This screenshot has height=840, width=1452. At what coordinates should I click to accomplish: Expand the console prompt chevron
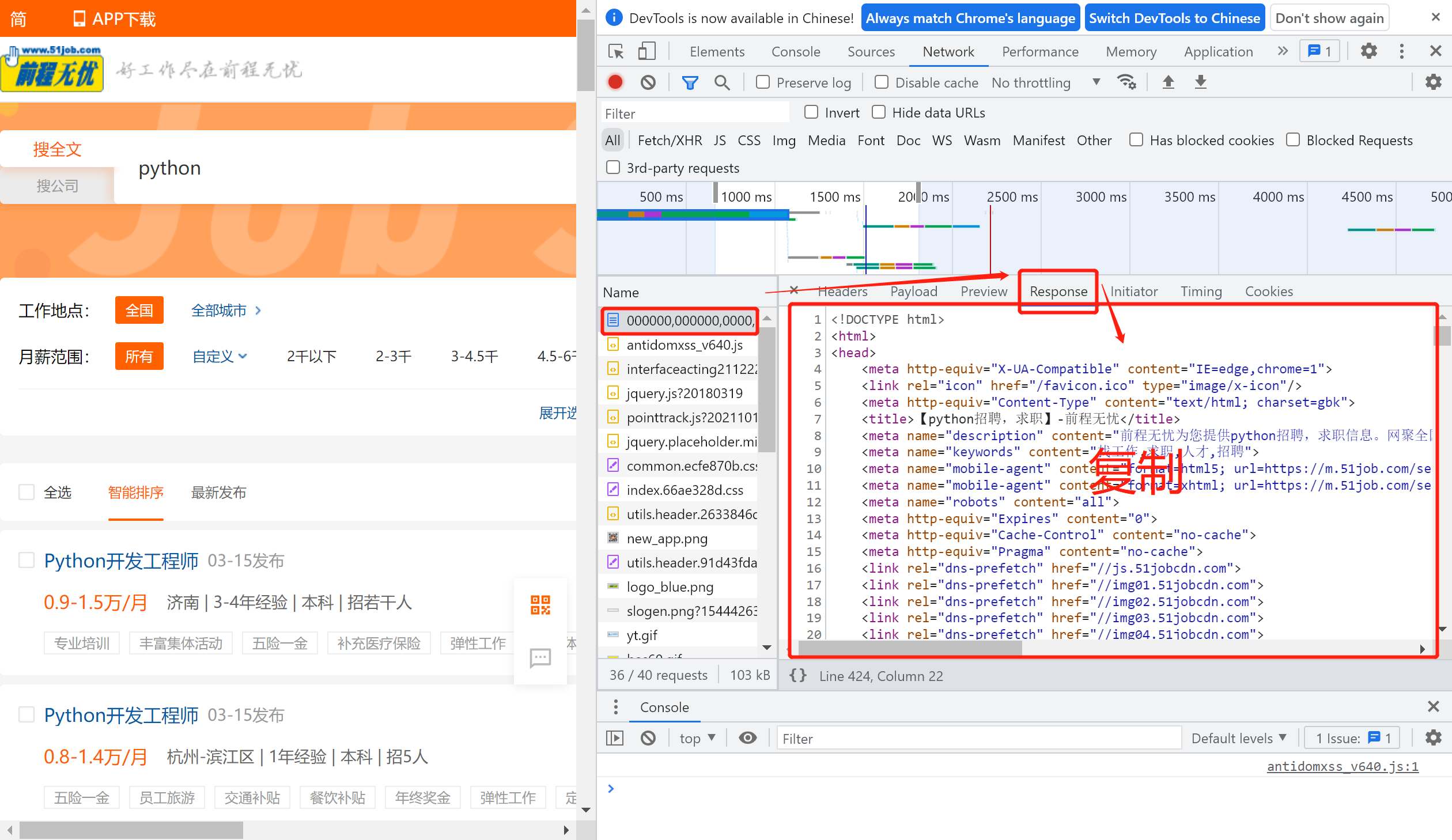pos(611,788)
